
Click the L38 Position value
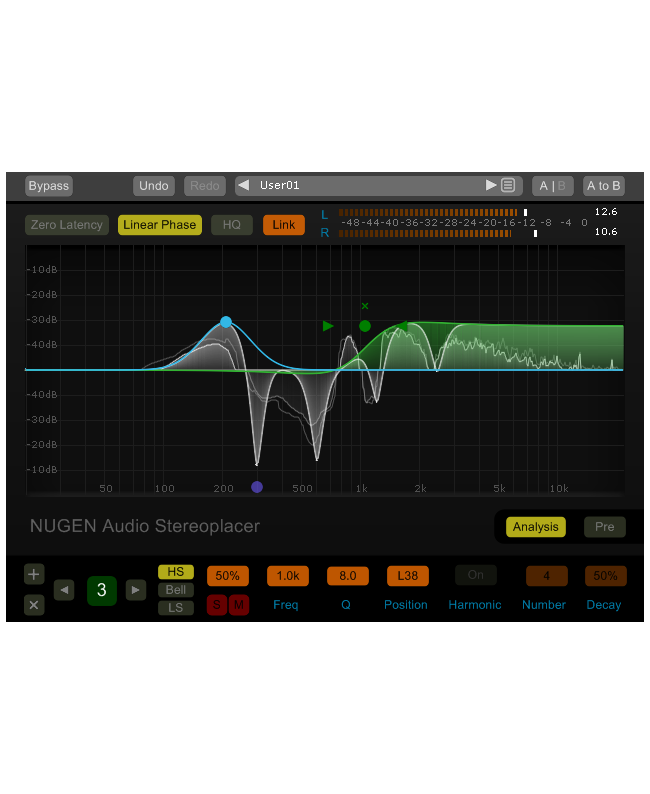tap(408, 576)
